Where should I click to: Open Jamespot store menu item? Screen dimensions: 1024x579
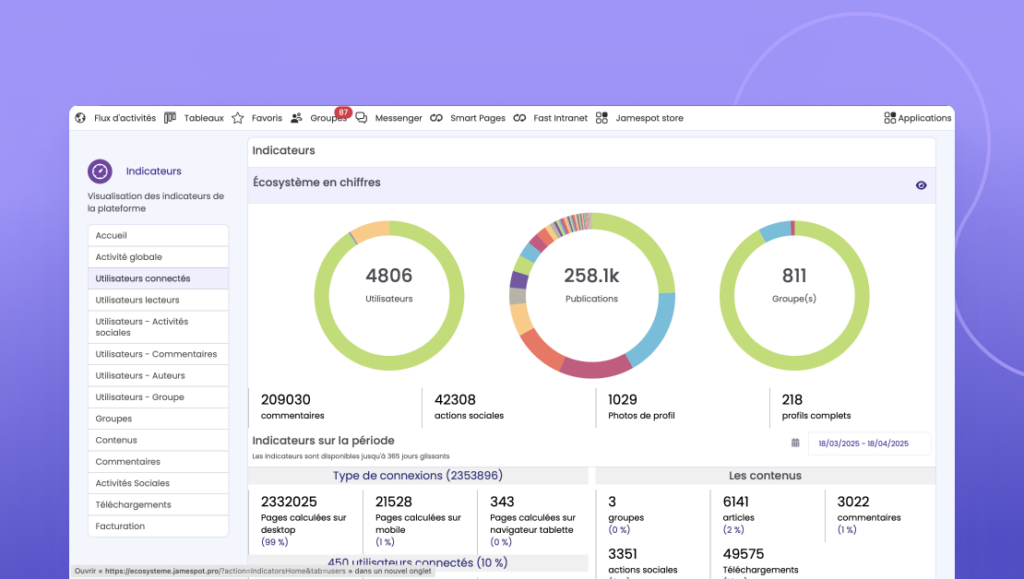[x=649, y=118]
